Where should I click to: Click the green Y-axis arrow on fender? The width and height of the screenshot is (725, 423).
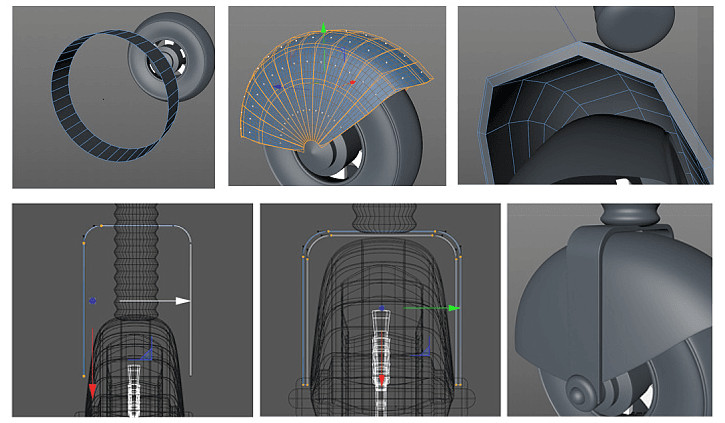click(x=323, y=31)
